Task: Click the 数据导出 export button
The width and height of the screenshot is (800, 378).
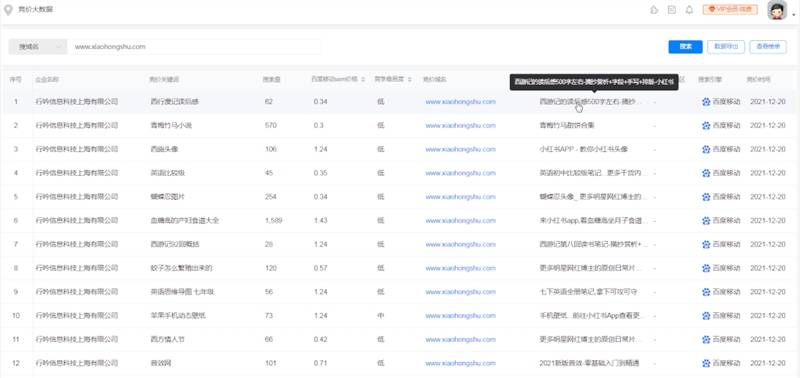Action: (726, 46)
